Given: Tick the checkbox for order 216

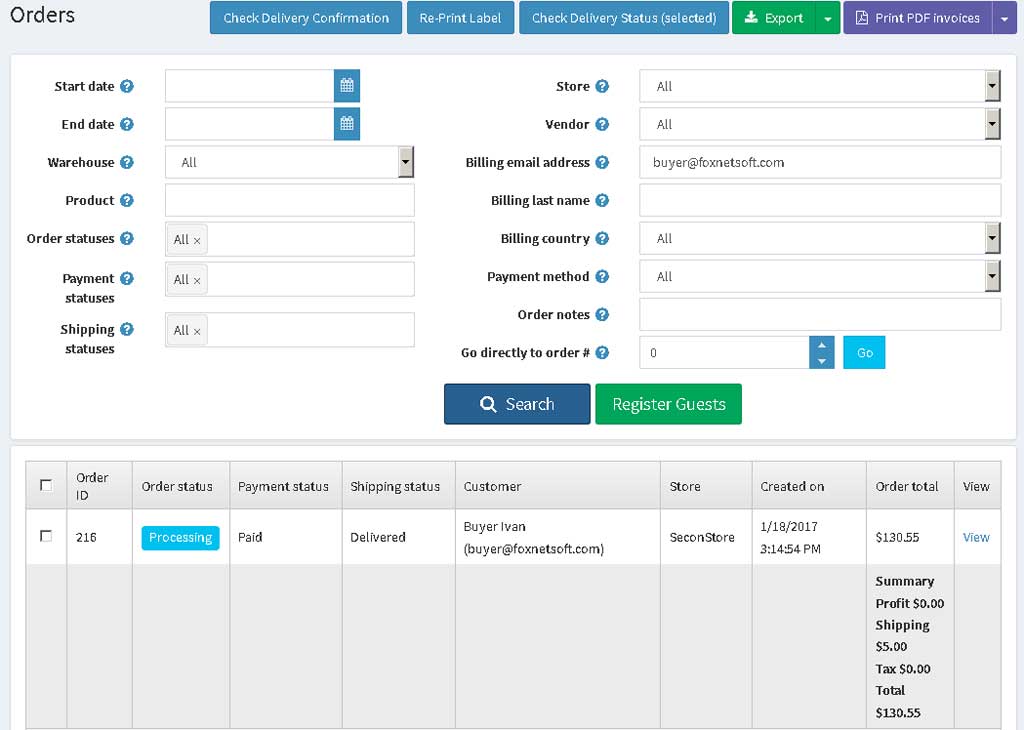Looking at the screenshot, I should (x=46, y=536).
